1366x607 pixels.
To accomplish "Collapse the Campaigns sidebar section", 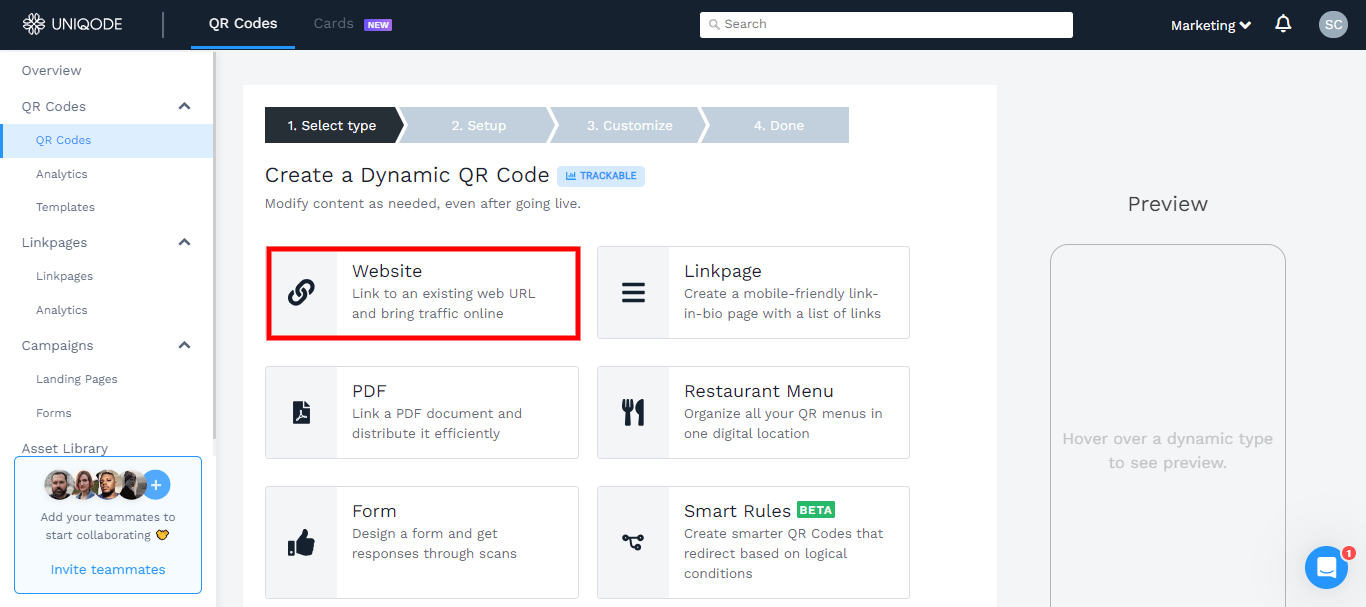I will pos(184,344).
